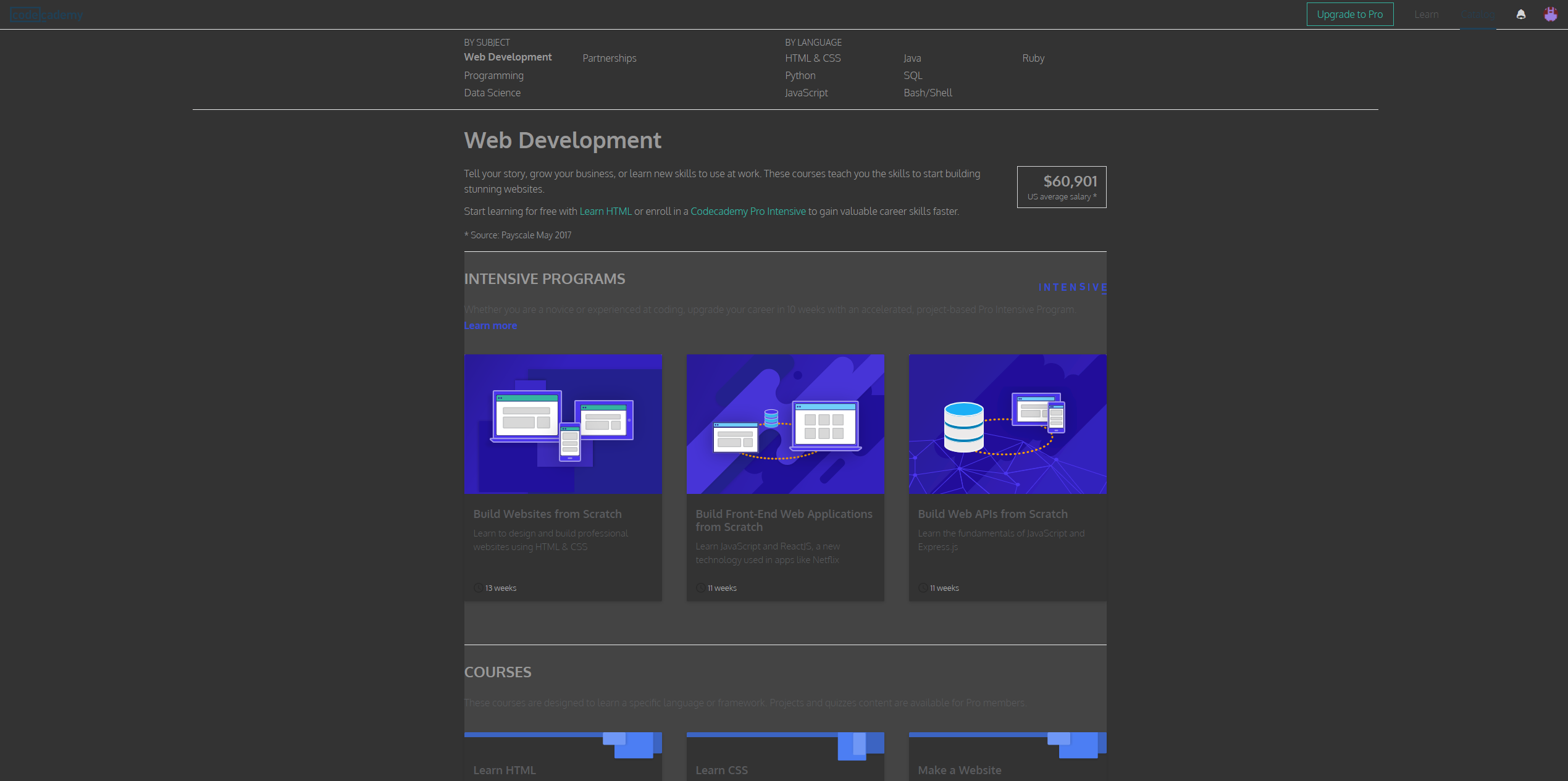Open the Build Front-End Web Applications thumbnail

pos(785,424)
